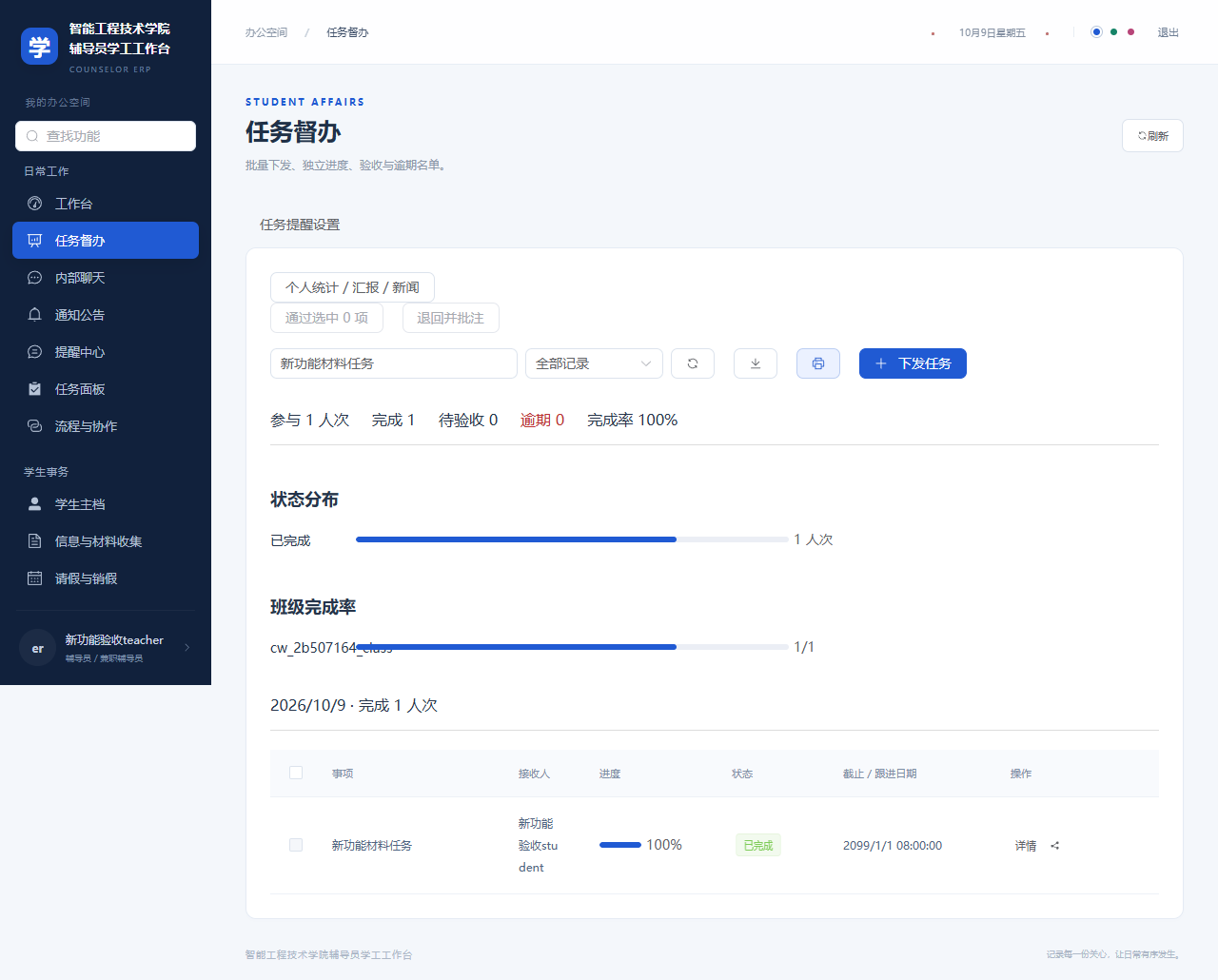Click the 办公空间 breadcrumb
Viewport: 1218px width, 980px height.
click(266, 32)
